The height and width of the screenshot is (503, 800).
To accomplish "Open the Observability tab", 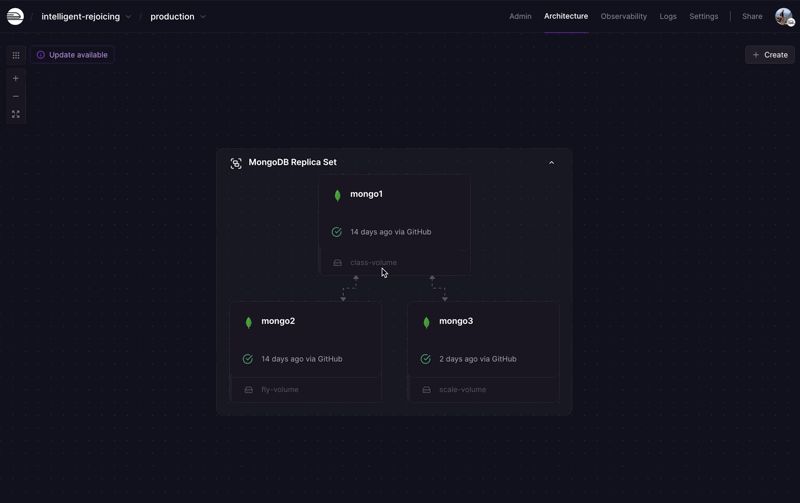I will click(623, 16).
